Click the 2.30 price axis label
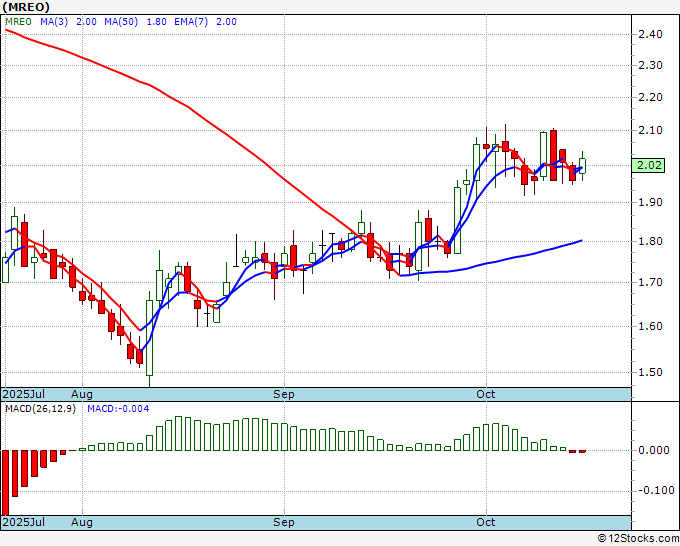The image size is (680, 546). click(651, 65)
